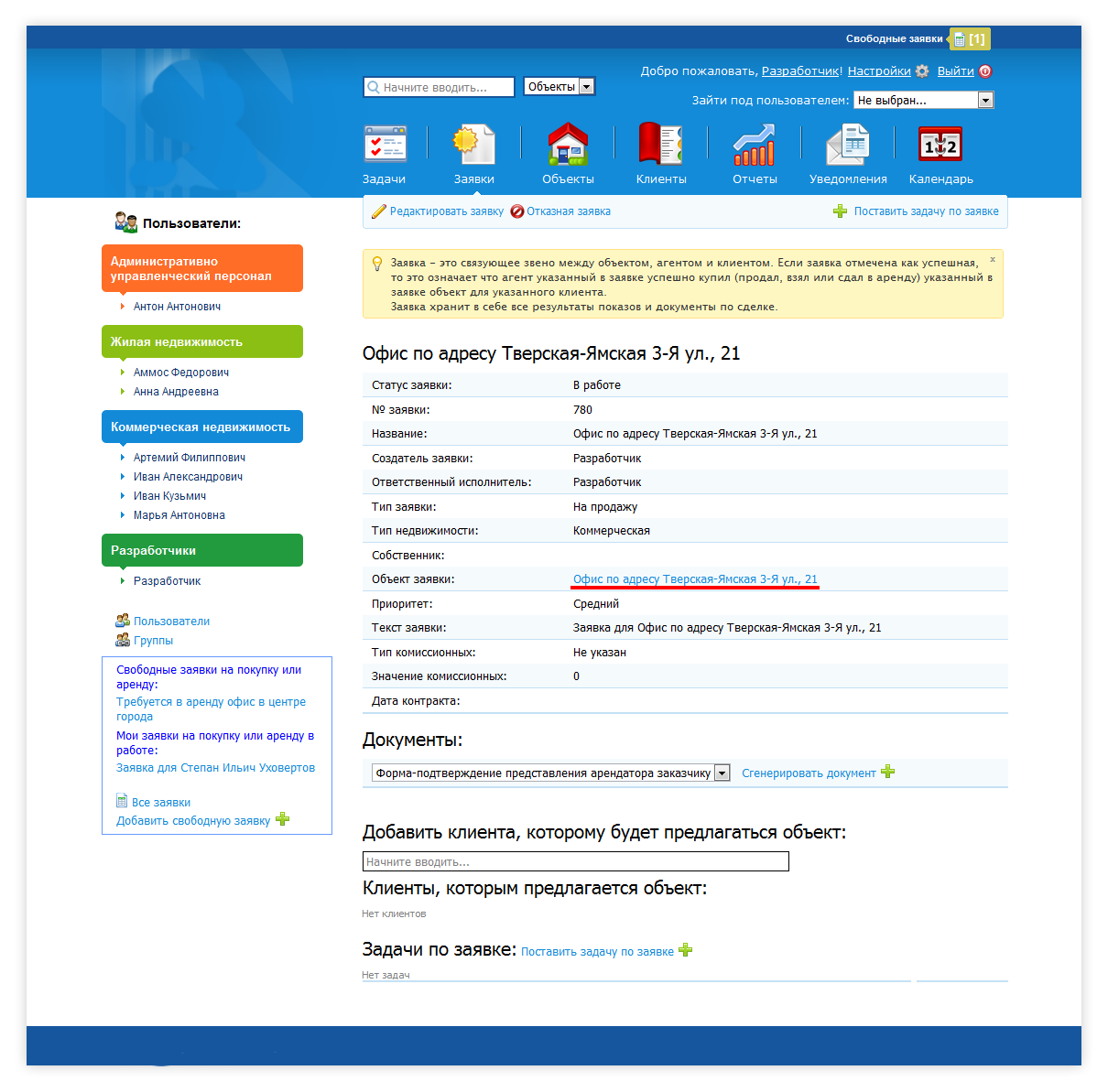Select user Иван Александрович
The height and width of the screenshot is (1092, 1108).
188,477
